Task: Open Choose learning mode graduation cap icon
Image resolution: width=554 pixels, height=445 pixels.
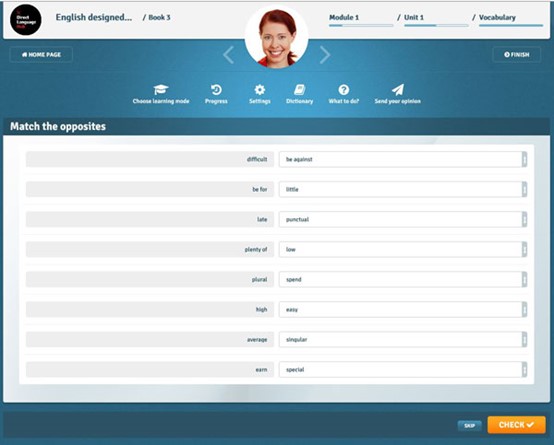Action: (x=161, y=90)
